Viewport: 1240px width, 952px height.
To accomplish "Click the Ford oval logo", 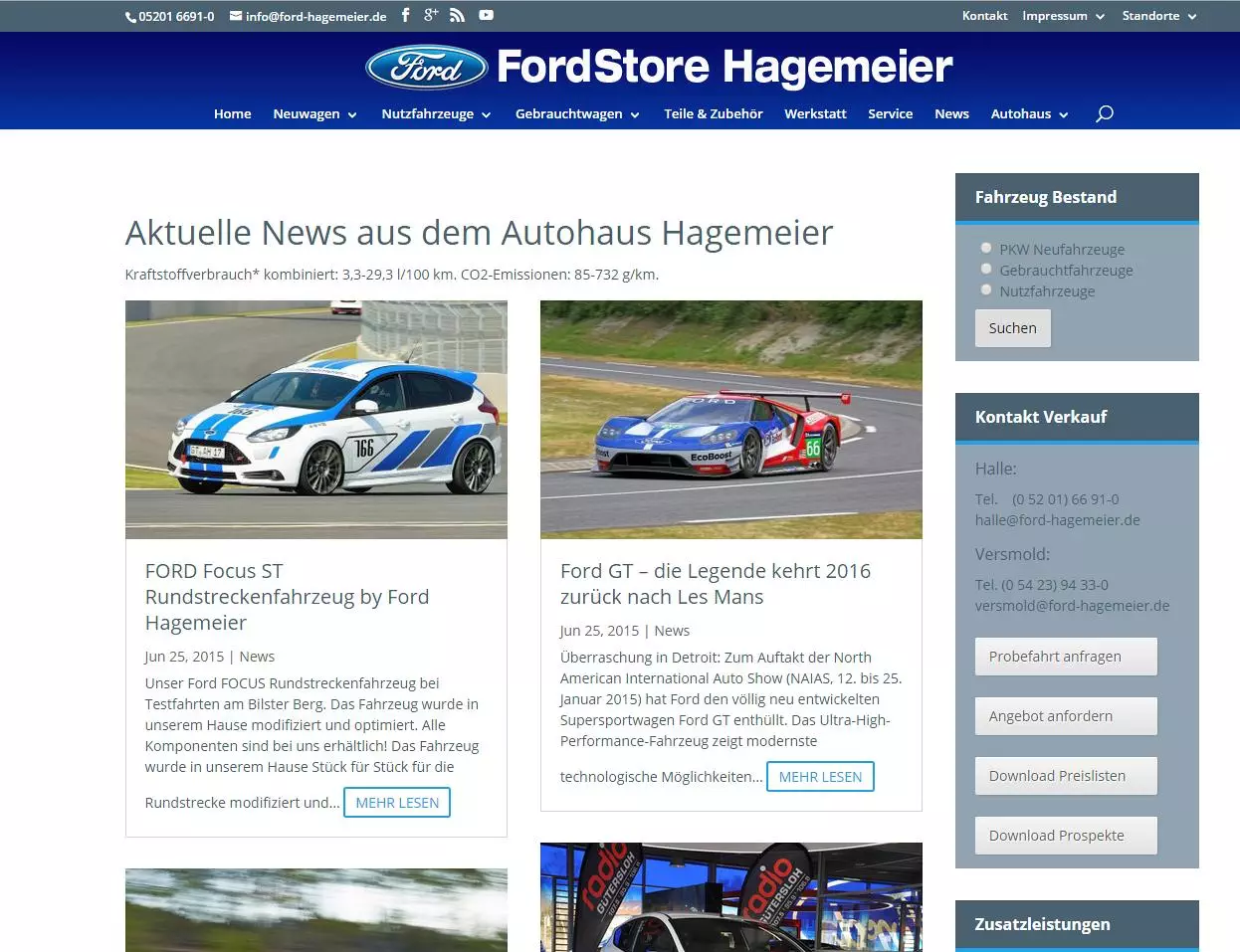I will coord(427,68).
